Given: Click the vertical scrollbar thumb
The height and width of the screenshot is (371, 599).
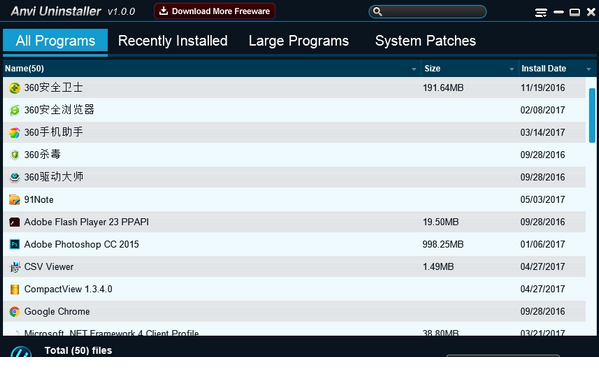Looking at the screenshot, I should (592, 115).
